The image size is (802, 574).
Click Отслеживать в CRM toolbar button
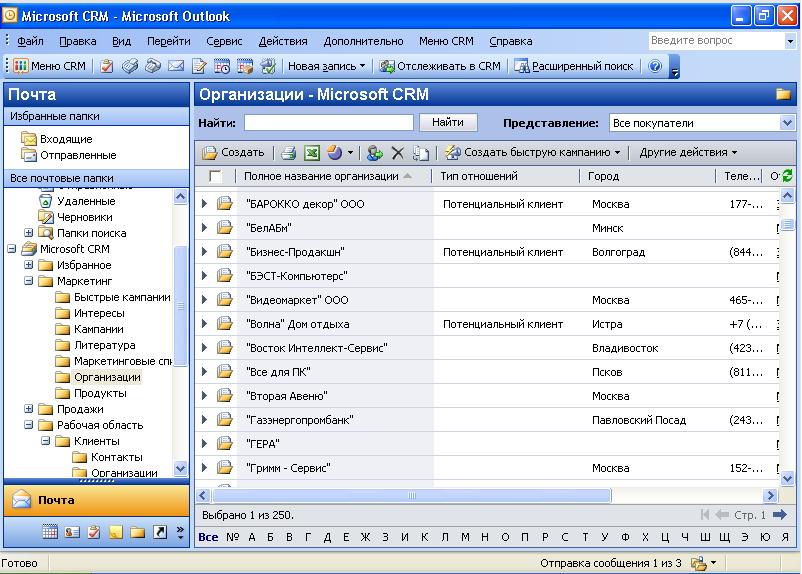coord(440,66)
